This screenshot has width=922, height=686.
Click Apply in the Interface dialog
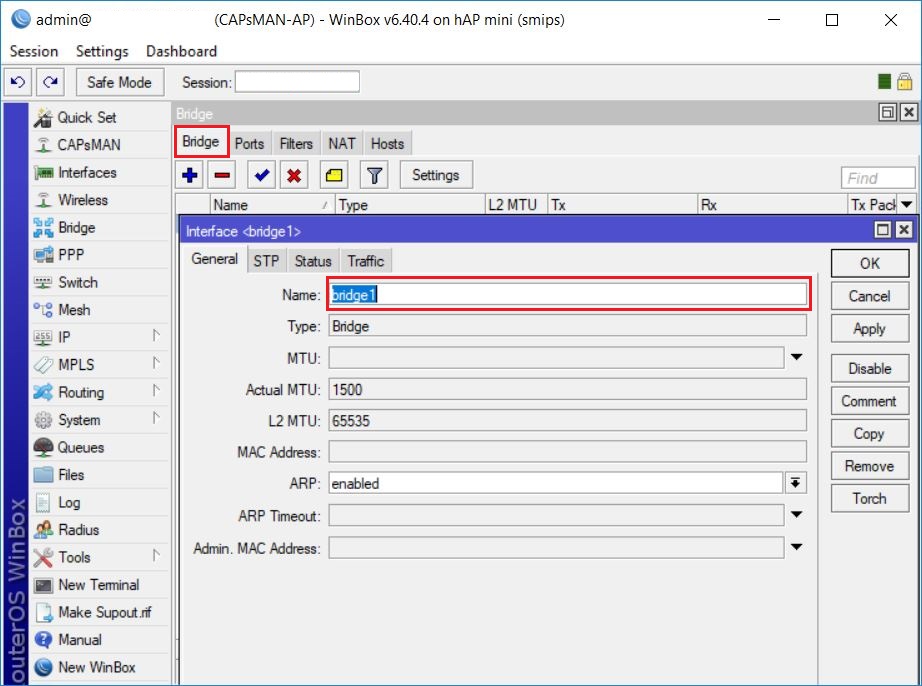[870, 329]
